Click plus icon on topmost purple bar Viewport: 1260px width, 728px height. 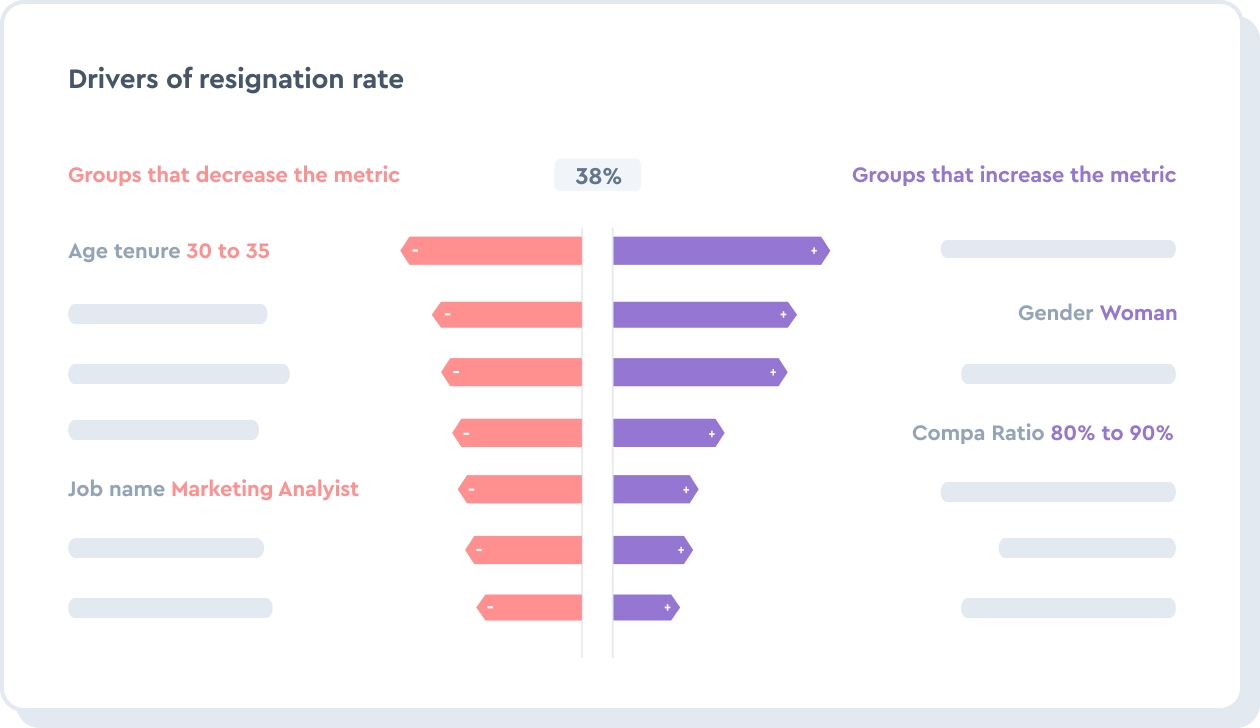(x=814, y=250)
